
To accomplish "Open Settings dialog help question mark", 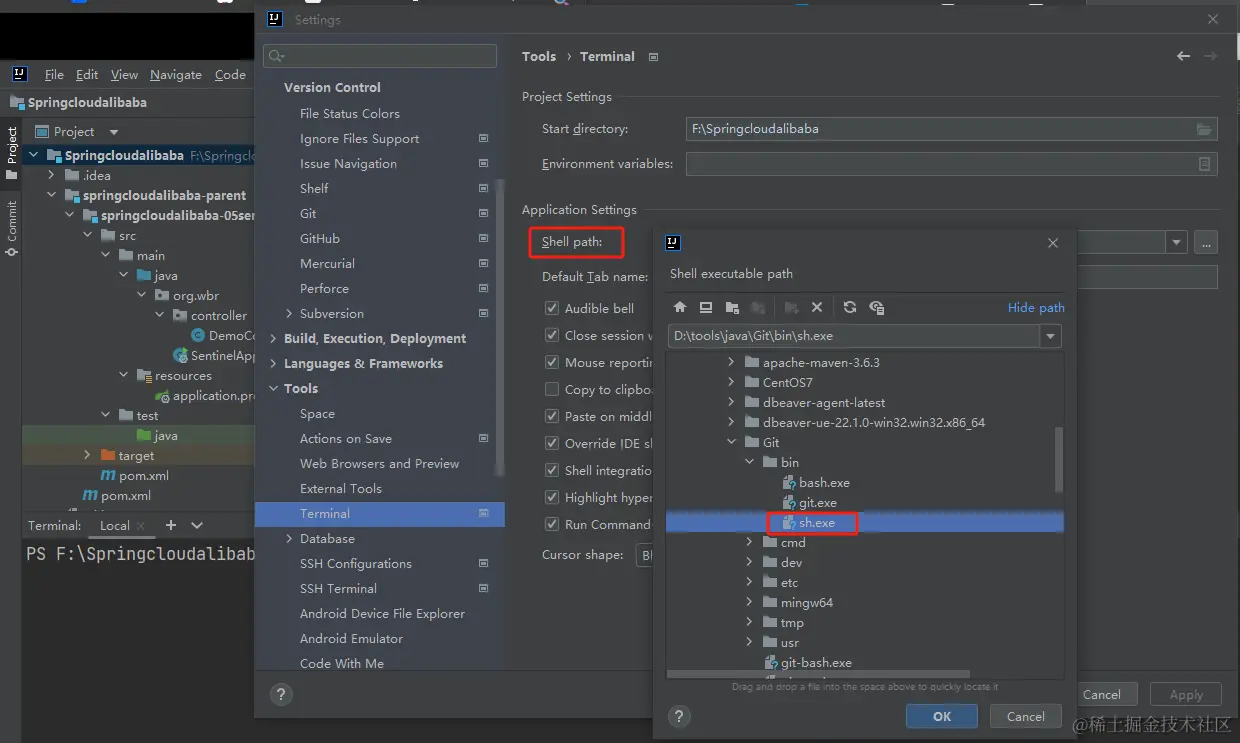I will (x=281, y=694).
